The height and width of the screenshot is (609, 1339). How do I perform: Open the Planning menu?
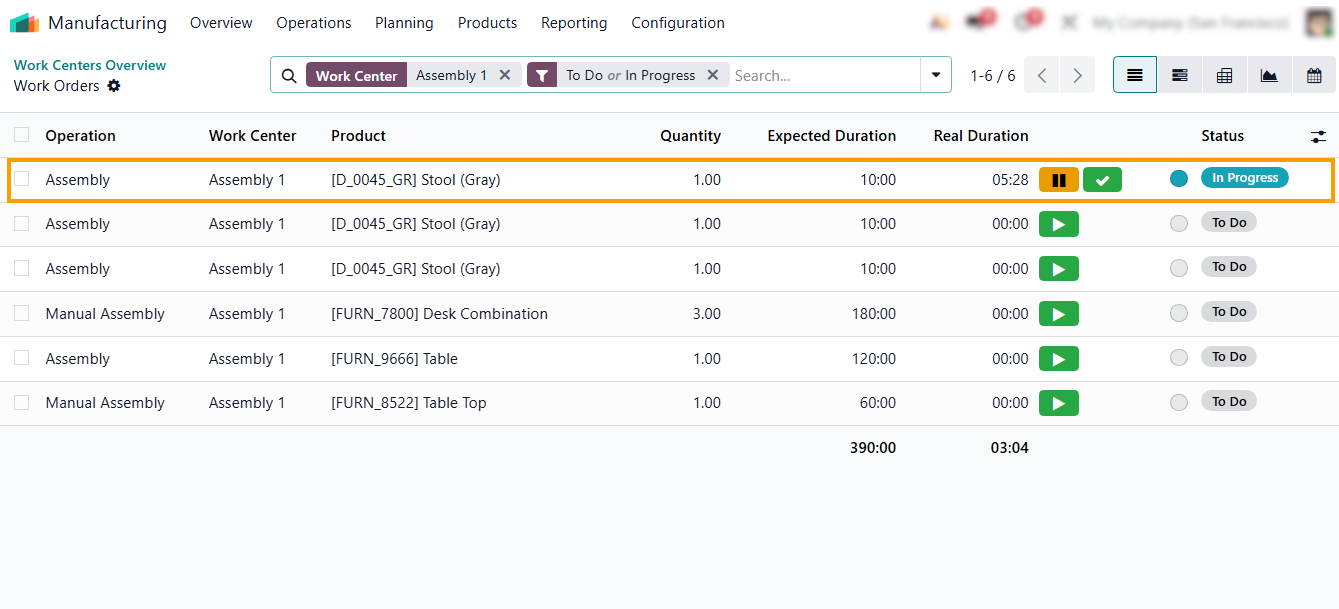(404, 23)
